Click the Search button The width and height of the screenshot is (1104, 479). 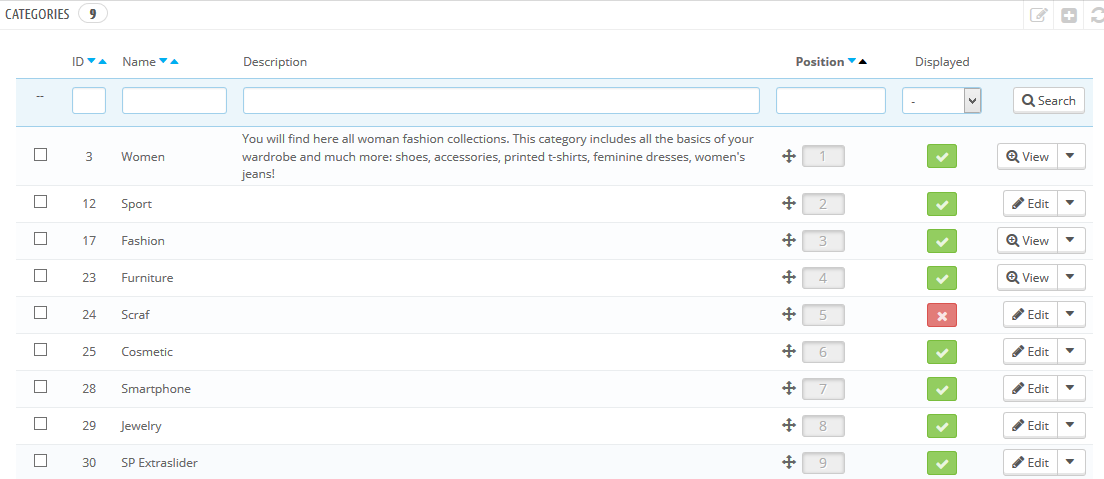click(1048, 101)
